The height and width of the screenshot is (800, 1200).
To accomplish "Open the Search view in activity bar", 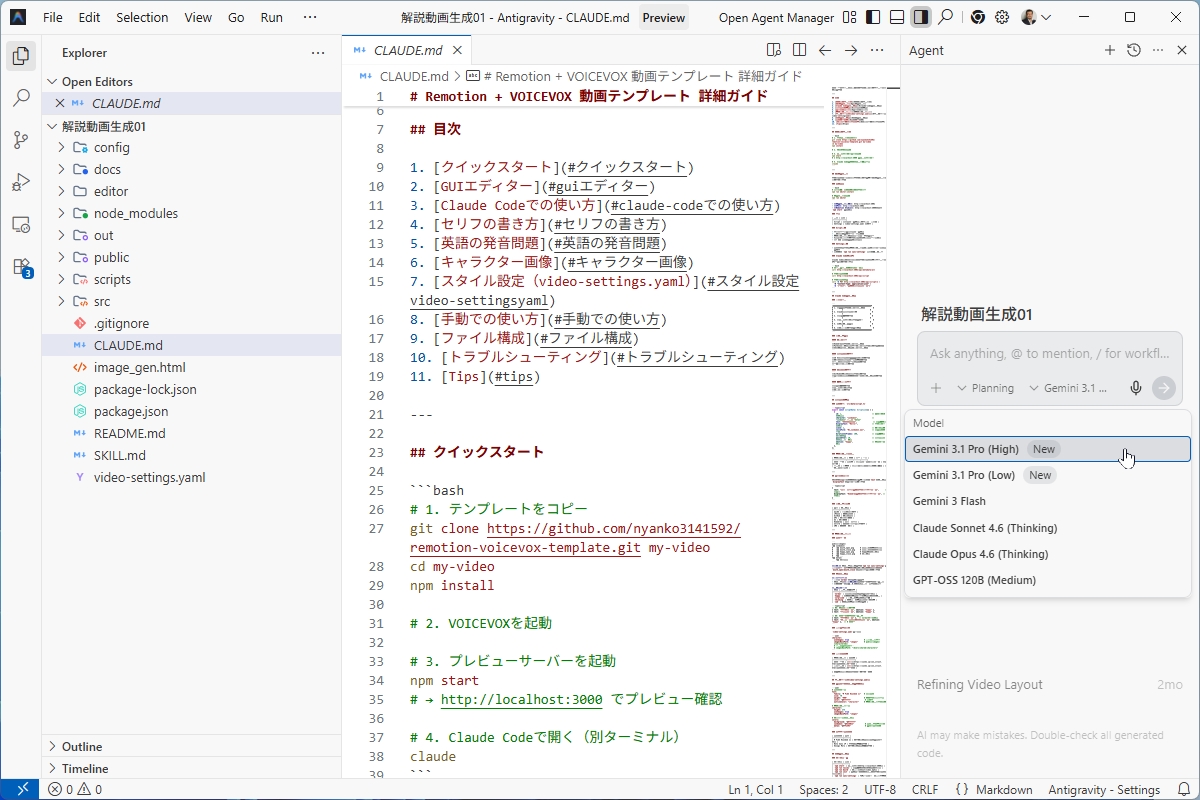I will (x=20, y=98).
